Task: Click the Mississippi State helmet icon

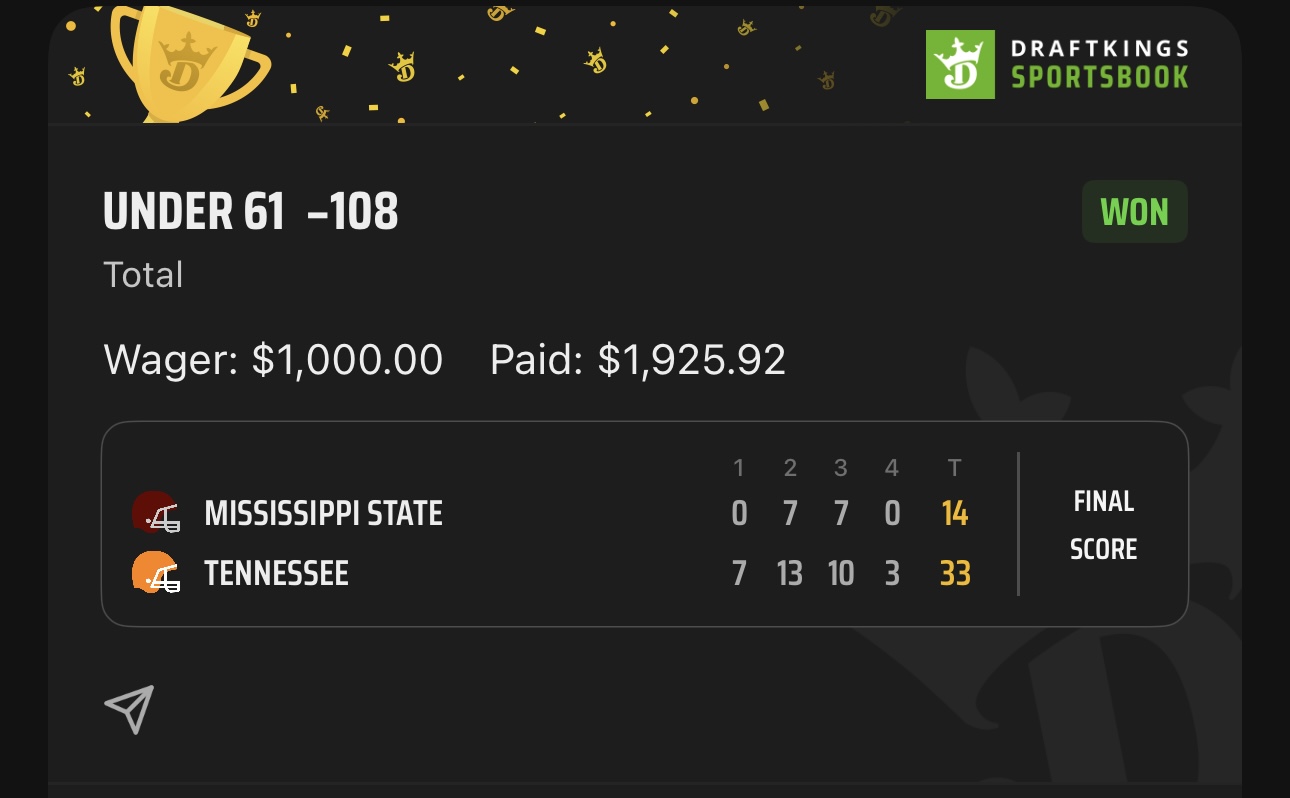Action: (x=156, y=514)
